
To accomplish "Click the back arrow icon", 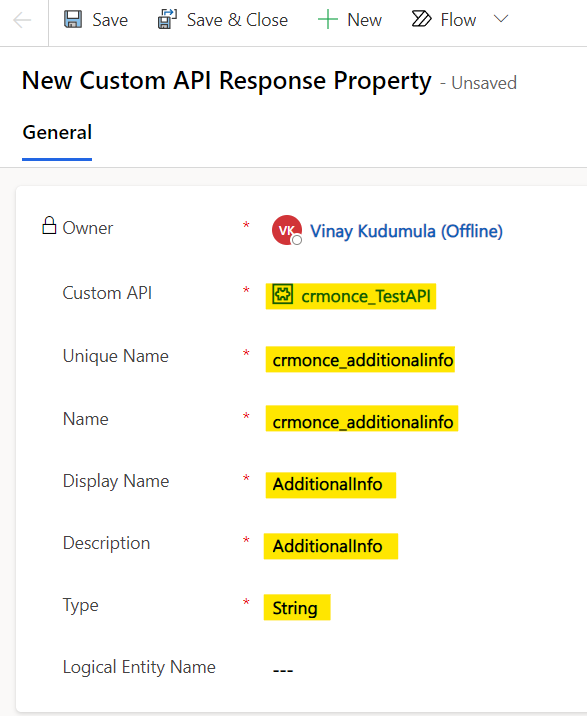I will tap(22, 20).
